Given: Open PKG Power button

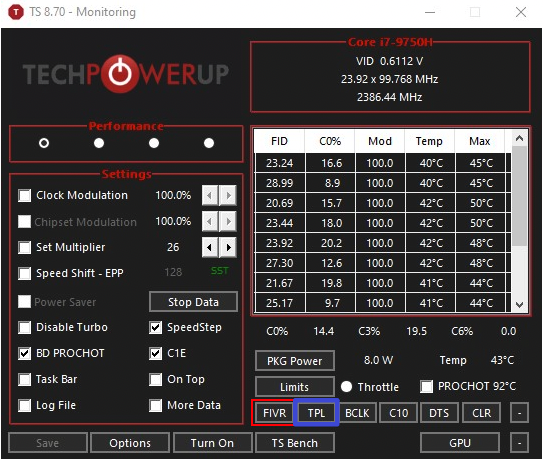Looking at the screenshot, I should (295, 361).
